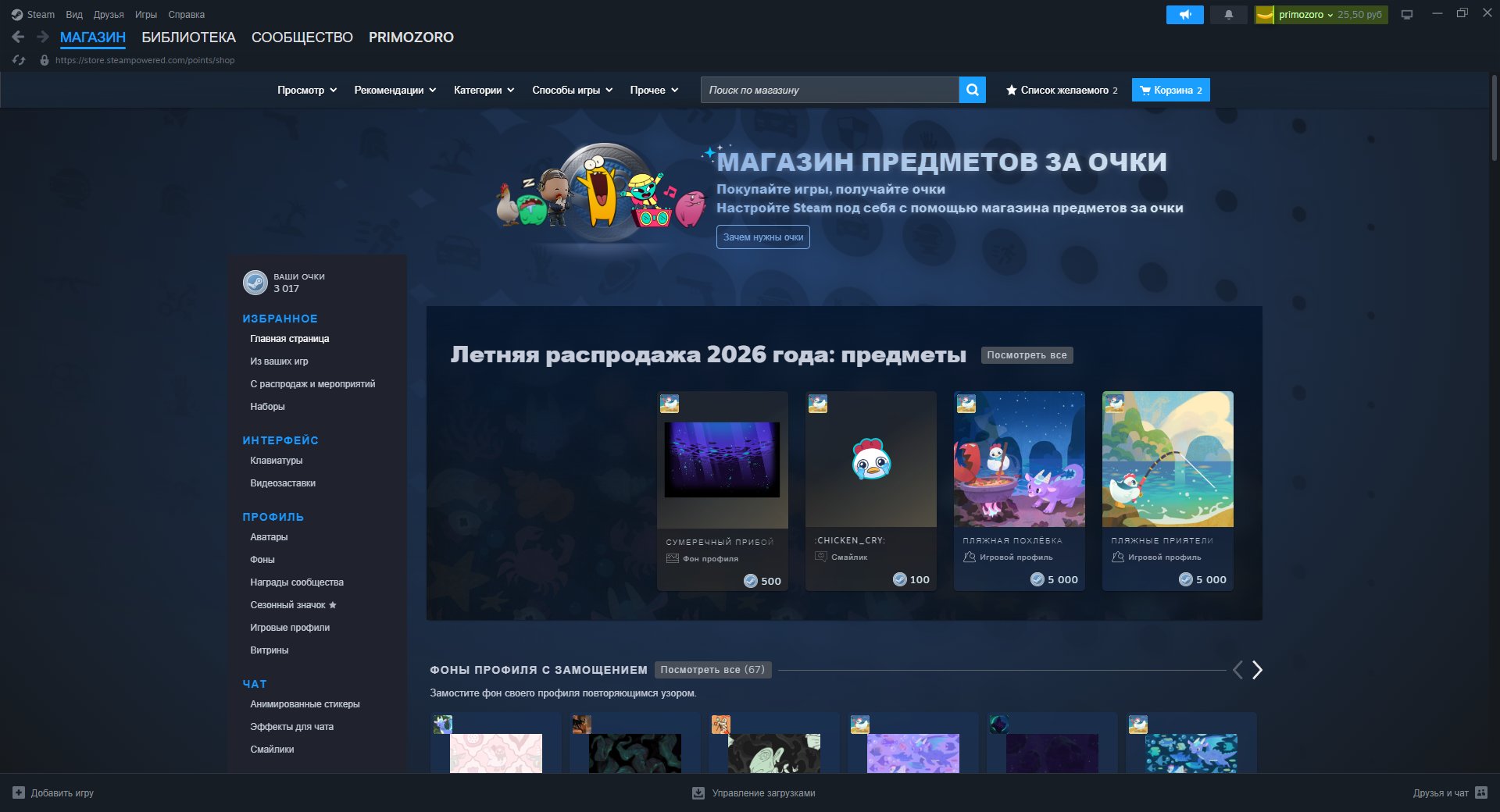This screenshot has width=1500, height=812.
Task: Click the magnifier search button
Action: click(973, 90)
